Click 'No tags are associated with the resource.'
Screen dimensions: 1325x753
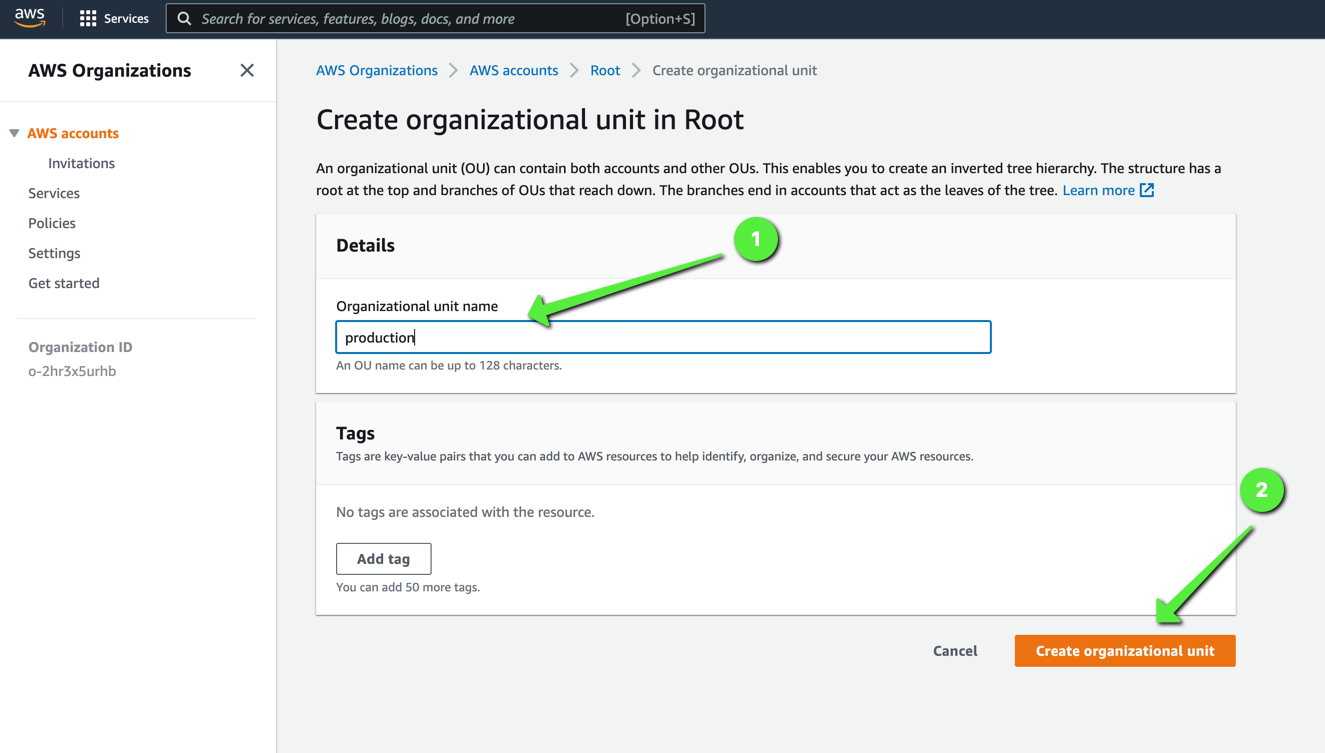pyautogui.click(x=465, y=512)
